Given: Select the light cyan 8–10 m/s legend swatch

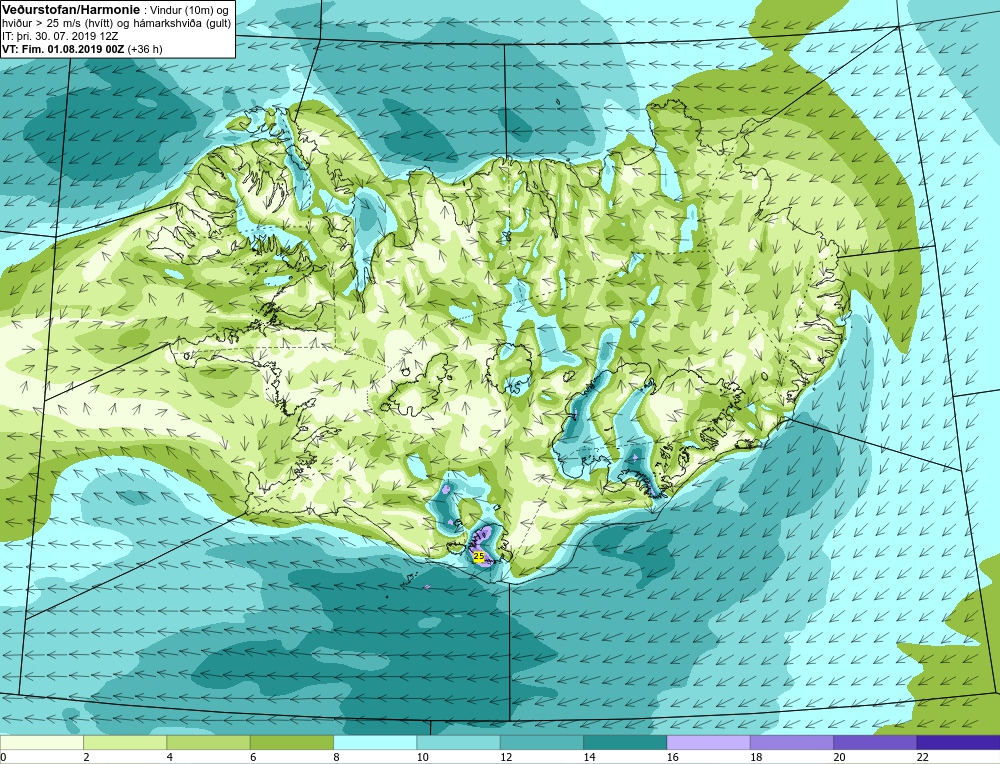Looking at the screenshot, I should coord(375,742).
